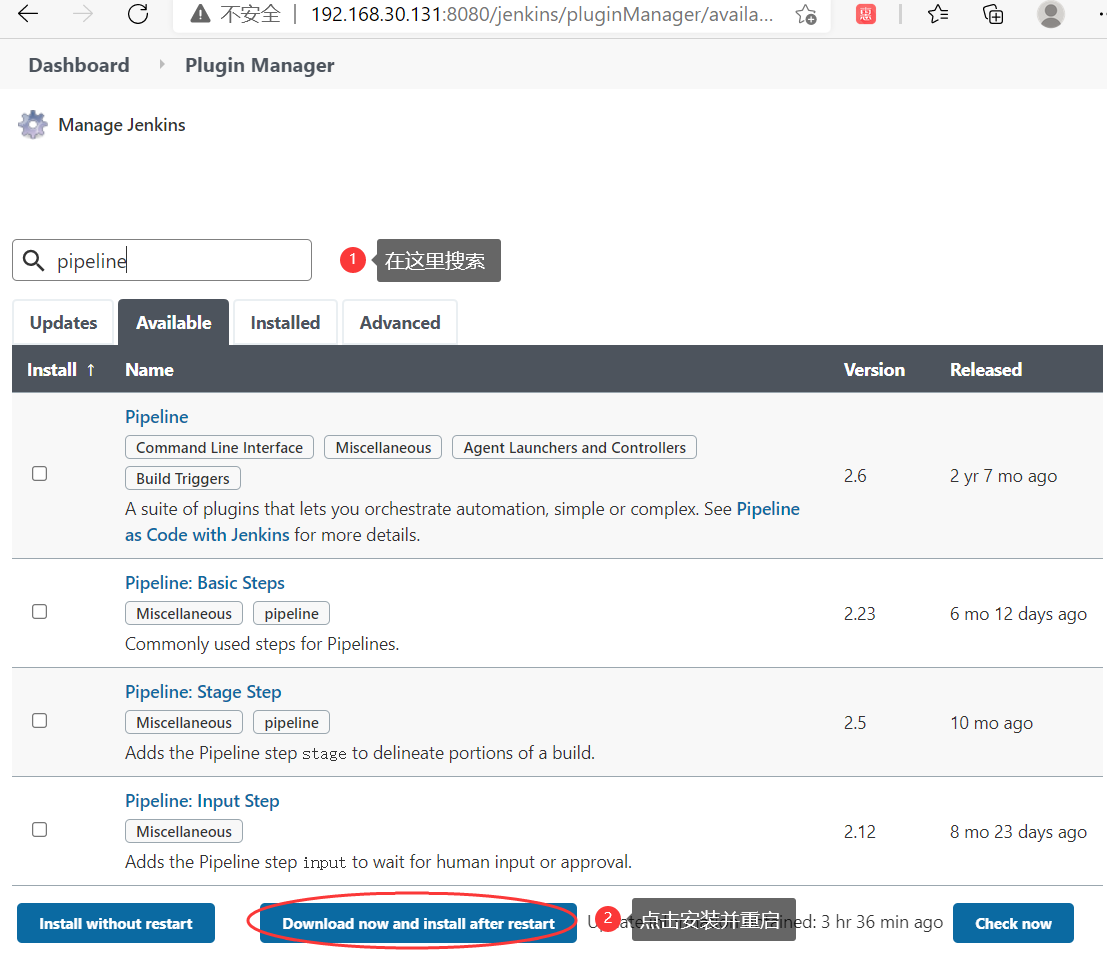Click the browser address bar URL
The height and width of the screenshot is (954, 1107).
tap(541, 14)
